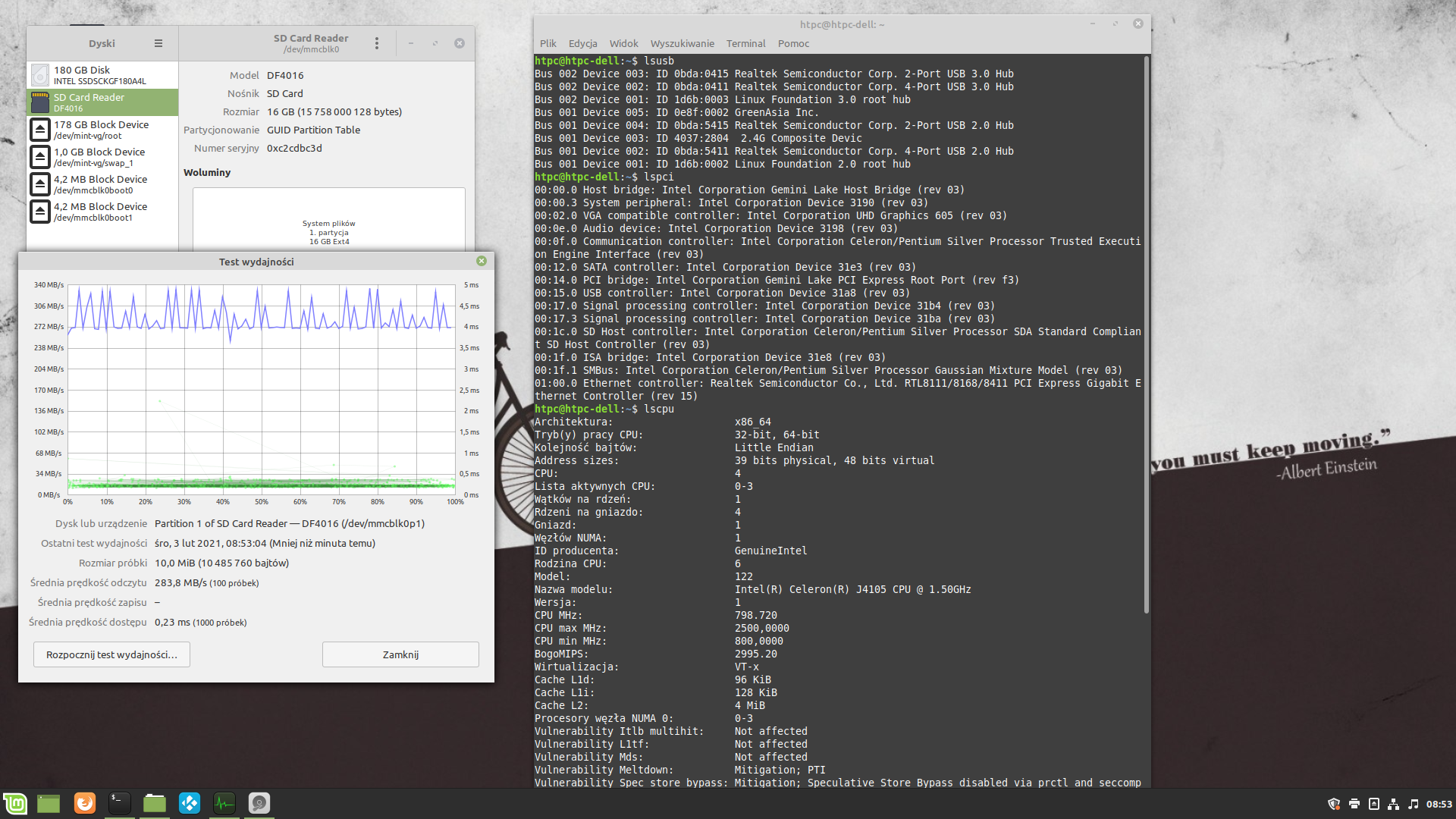This screenshot has width=1456, height=819.
Task: Launch Firefox from the panel
Action: tap(84, 803)
